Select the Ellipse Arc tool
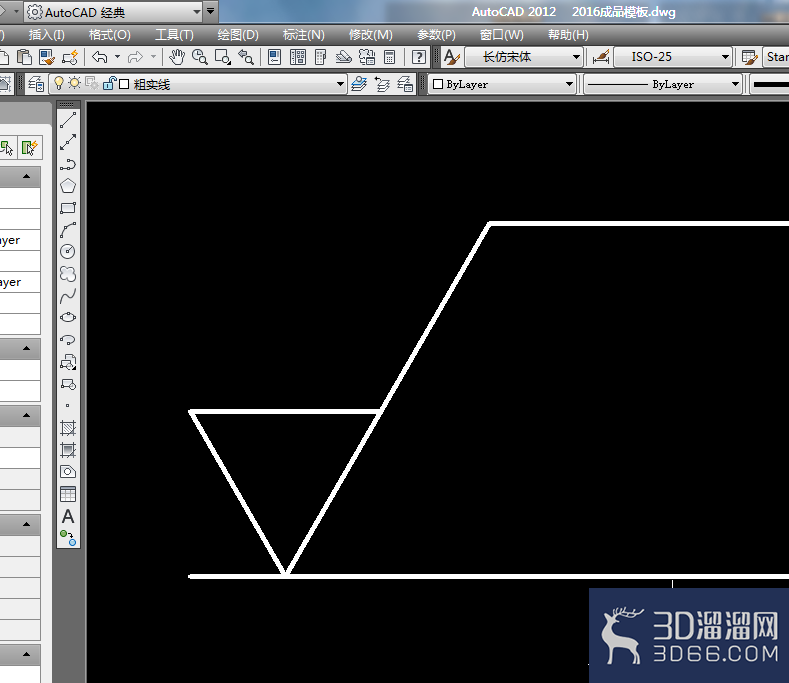Screen dimensions: 789x683 [68, 340]
